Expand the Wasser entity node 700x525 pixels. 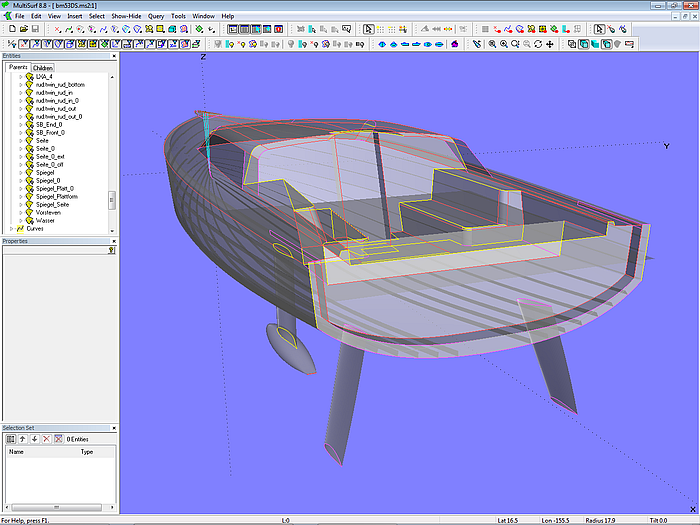pos(21,221)
